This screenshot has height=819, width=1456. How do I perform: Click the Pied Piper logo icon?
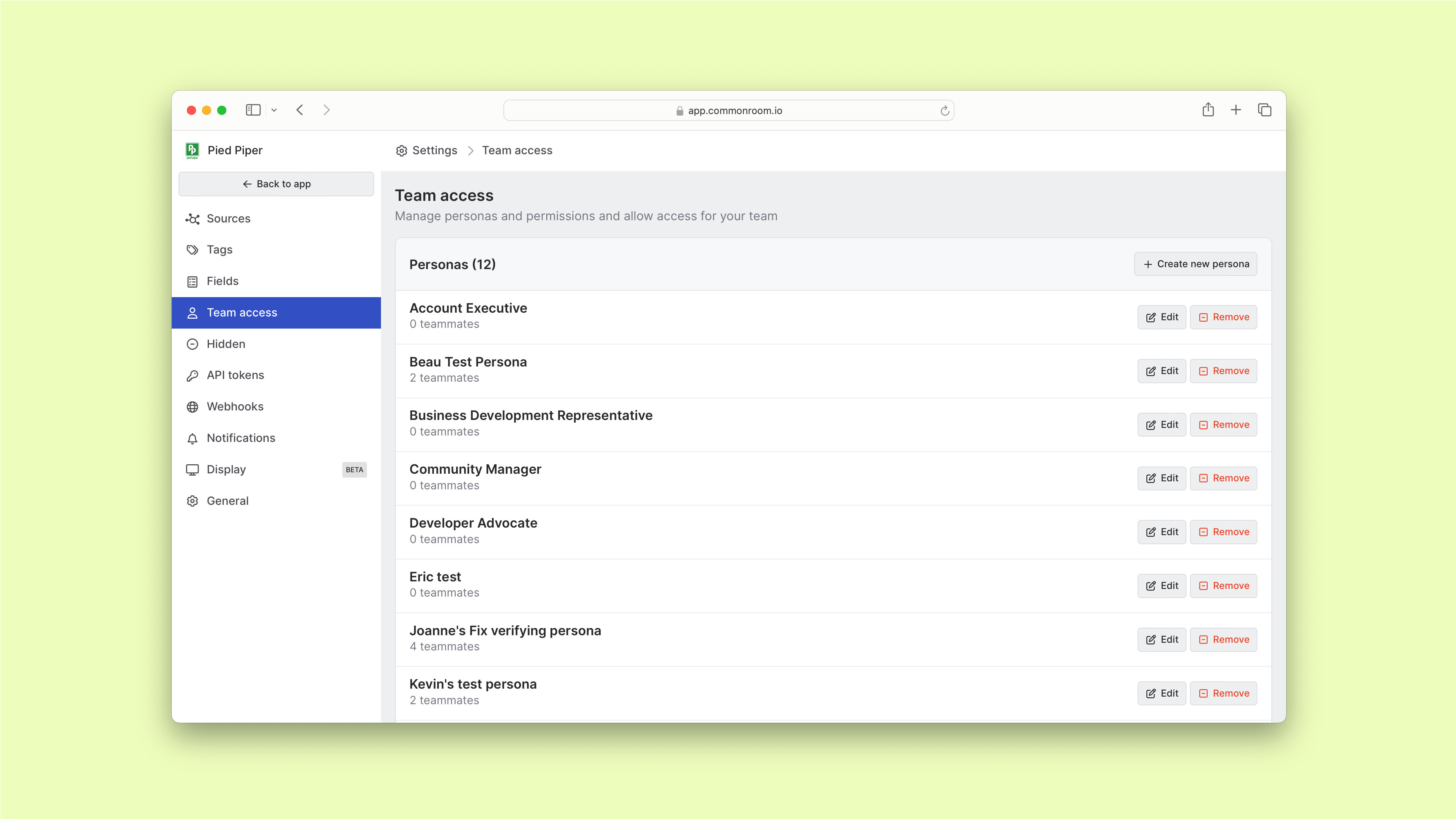pyautogui.click(x=192, y=150)
